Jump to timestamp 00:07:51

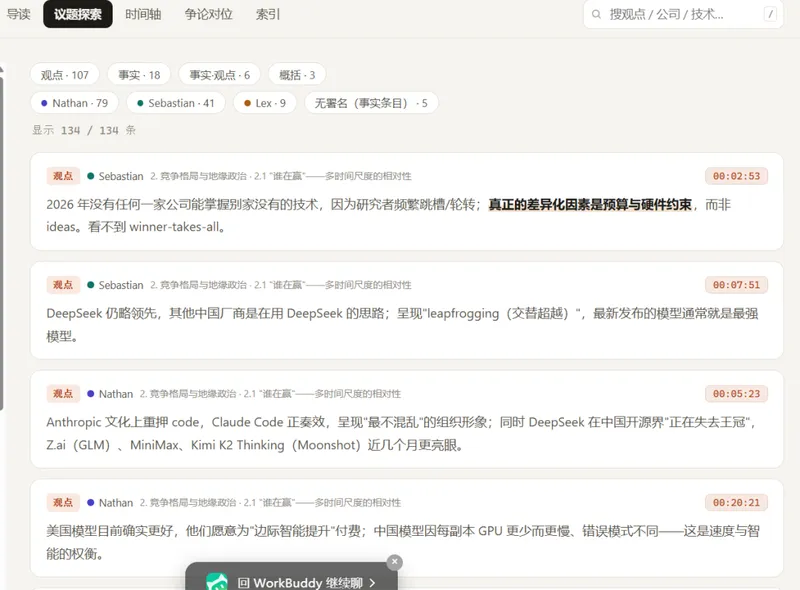pyautogui.click(x=736, y=285)
